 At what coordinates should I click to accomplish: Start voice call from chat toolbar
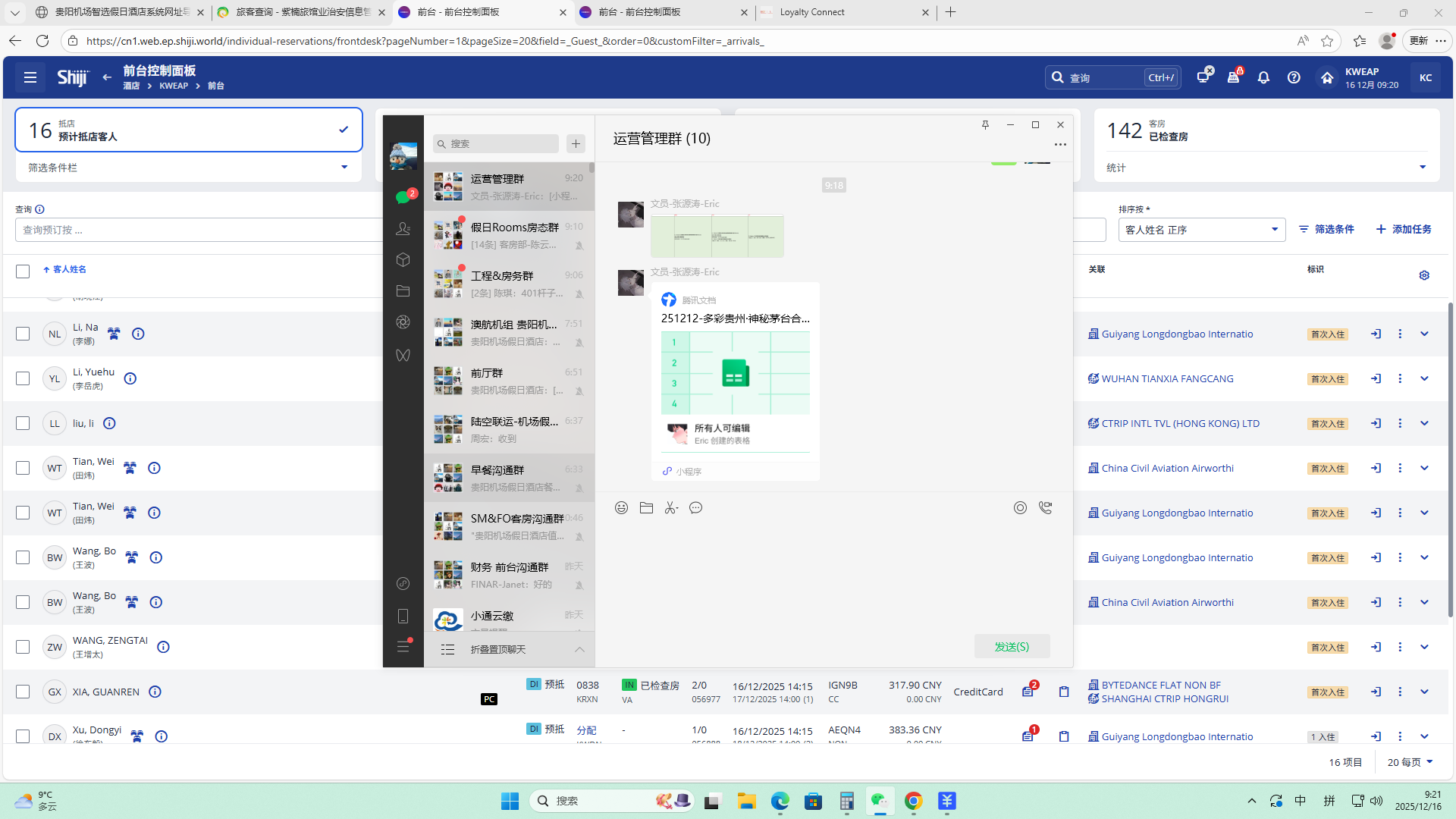(x=1046, y=508)
